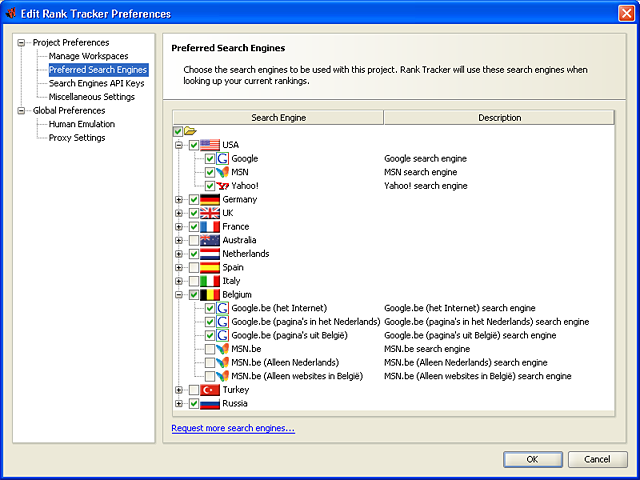
Task: Click the Turkey flag icon
Action: point(210,390)
